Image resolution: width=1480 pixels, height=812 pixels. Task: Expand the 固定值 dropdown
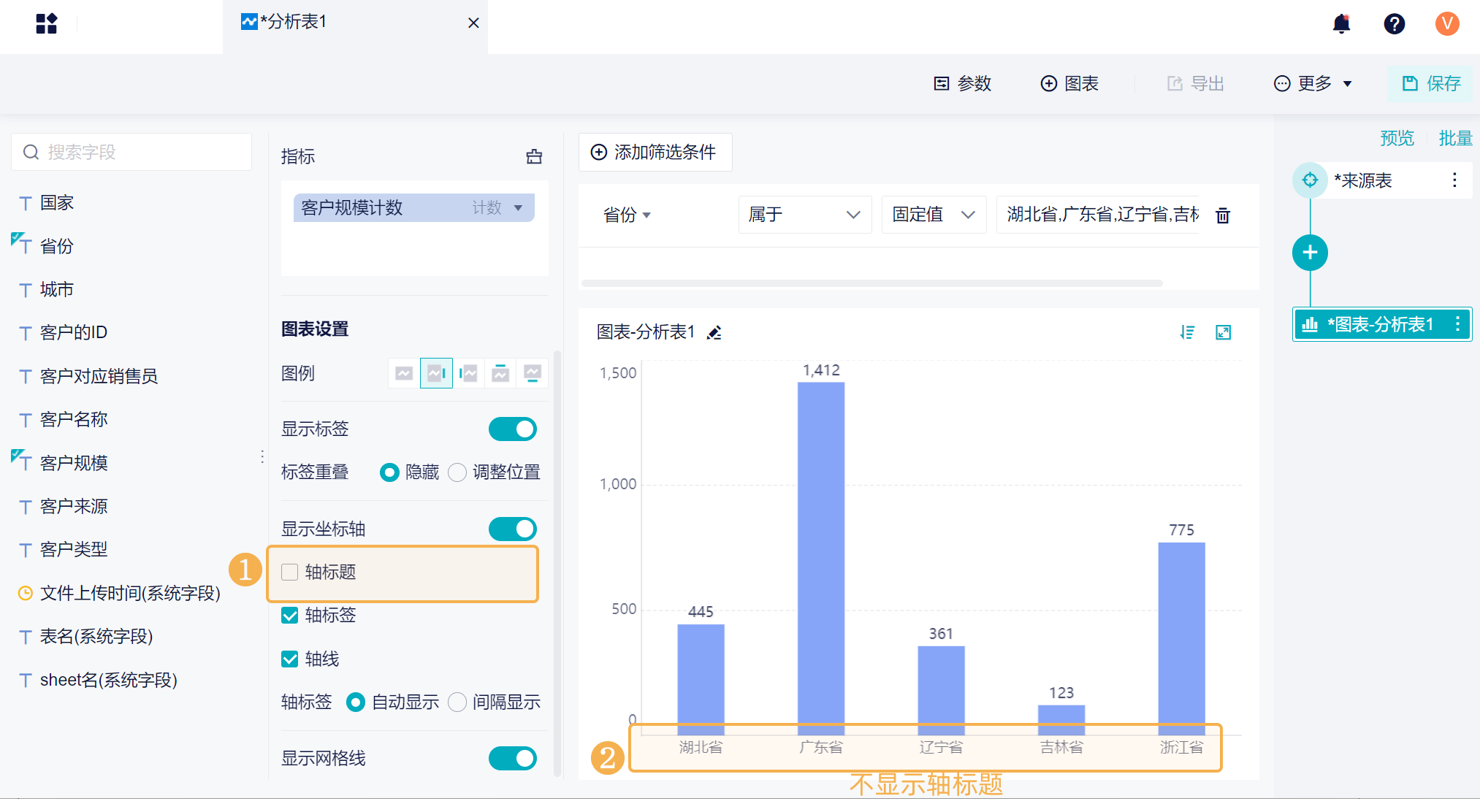pyautogui.click(x=934, y=215)
